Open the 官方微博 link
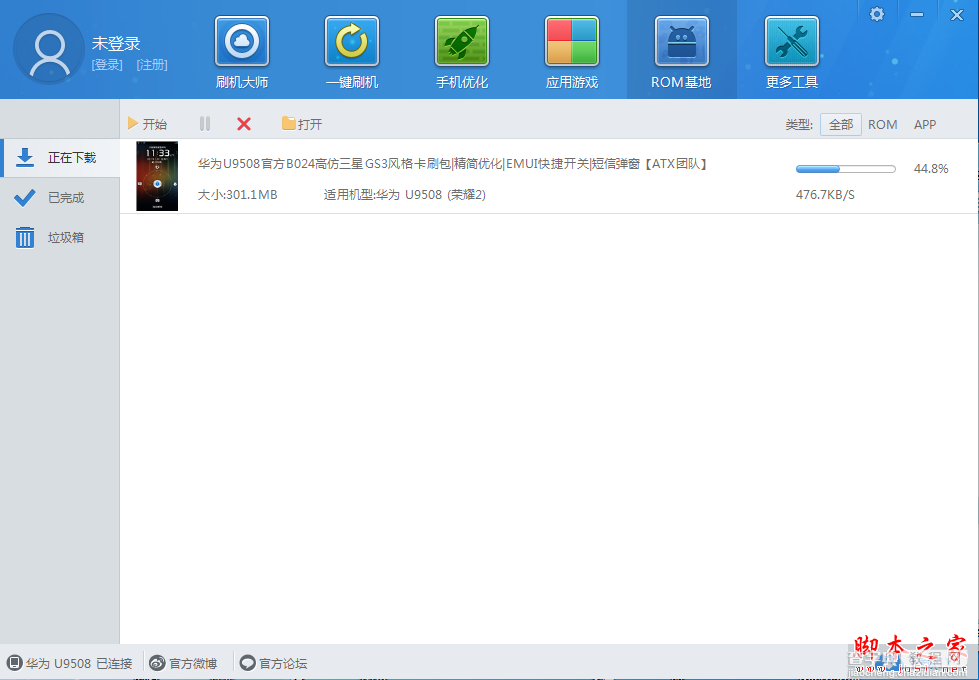979x680 pixels. tap(183, 663)
